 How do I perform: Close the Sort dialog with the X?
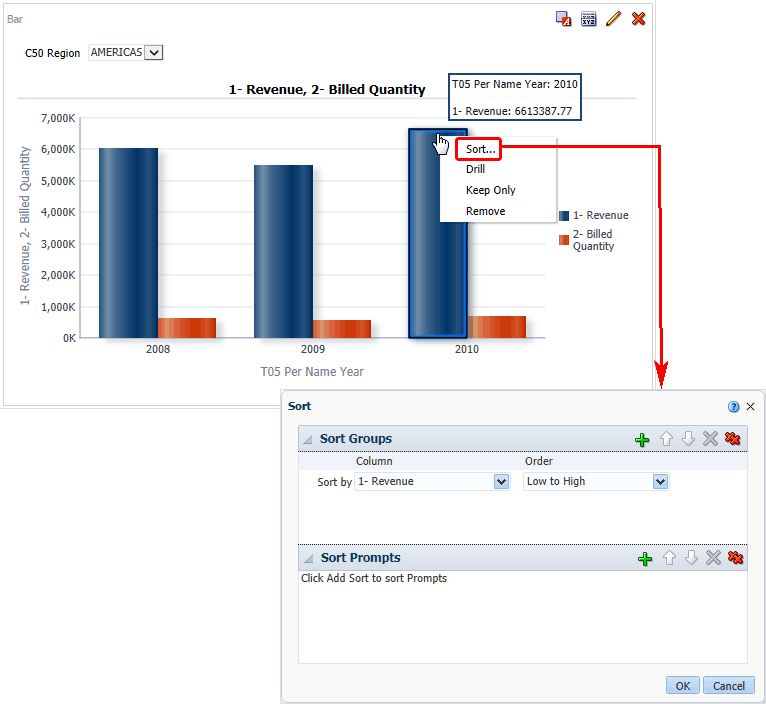(751, 406)
